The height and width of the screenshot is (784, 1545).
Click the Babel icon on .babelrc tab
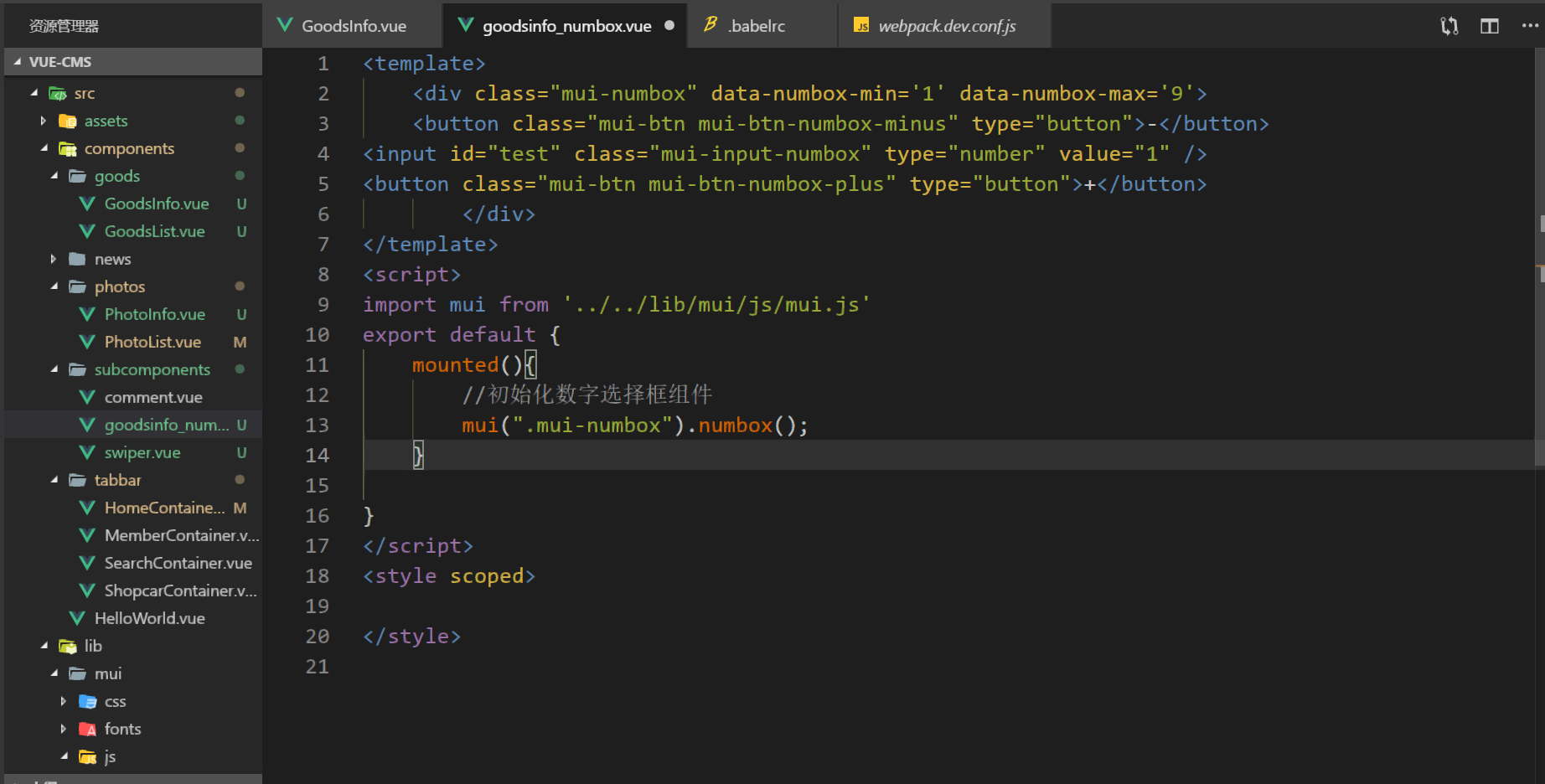point(710,25)
